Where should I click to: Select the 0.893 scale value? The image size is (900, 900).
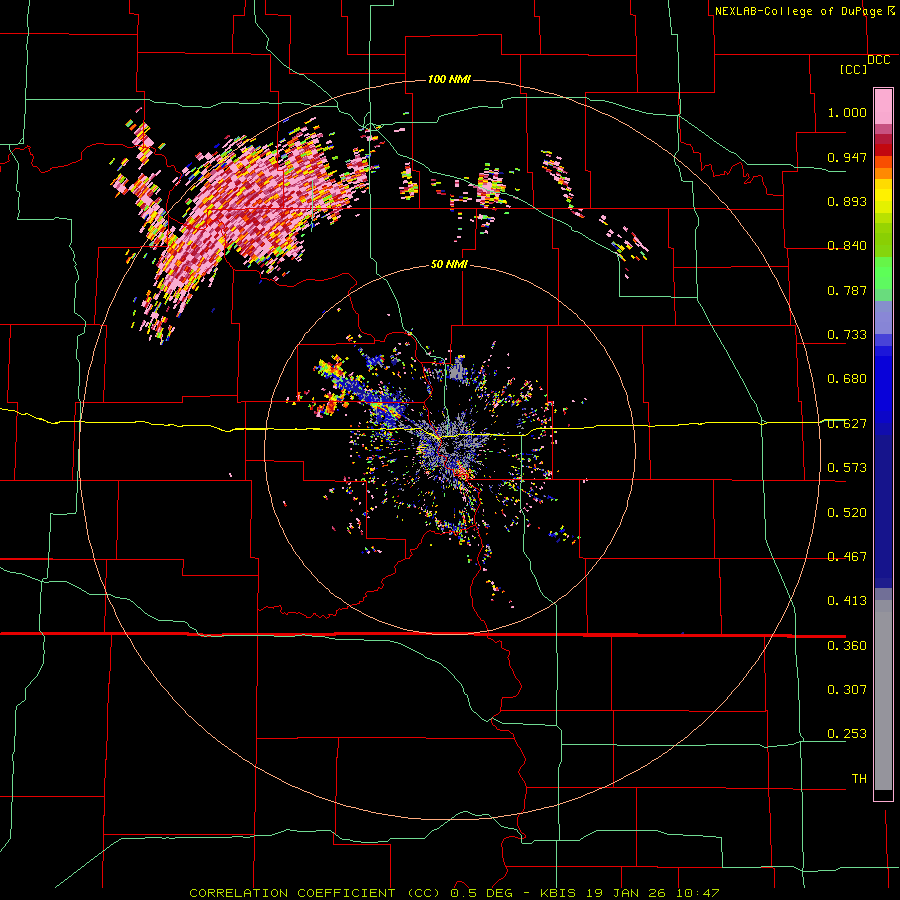pyautogui.click(x=847, y=201)
